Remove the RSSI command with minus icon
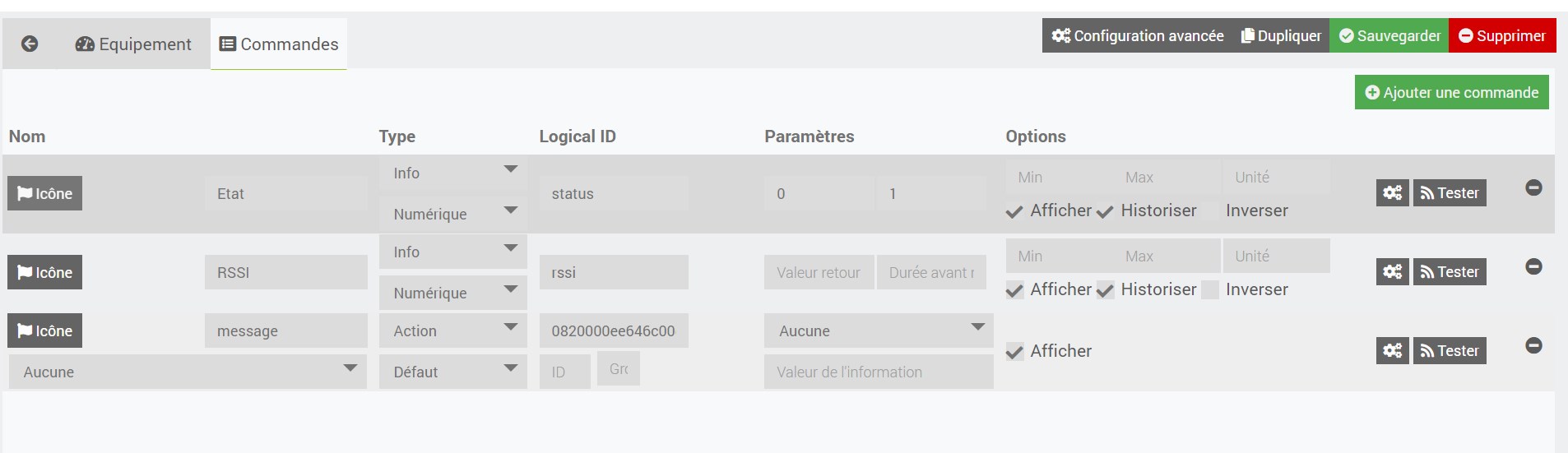The width and height of the screenshot is (1568, 453). coord(1533,266)
